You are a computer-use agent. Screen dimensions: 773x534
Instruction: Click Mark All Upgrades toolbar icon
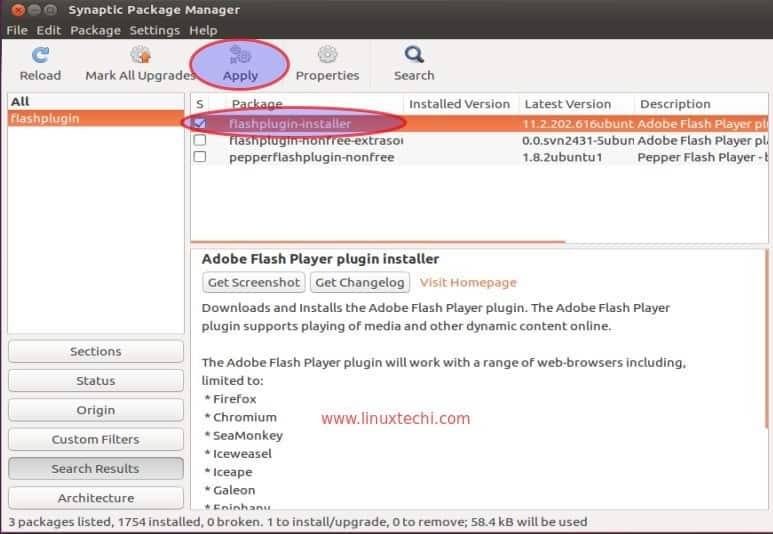click(141, 55)
